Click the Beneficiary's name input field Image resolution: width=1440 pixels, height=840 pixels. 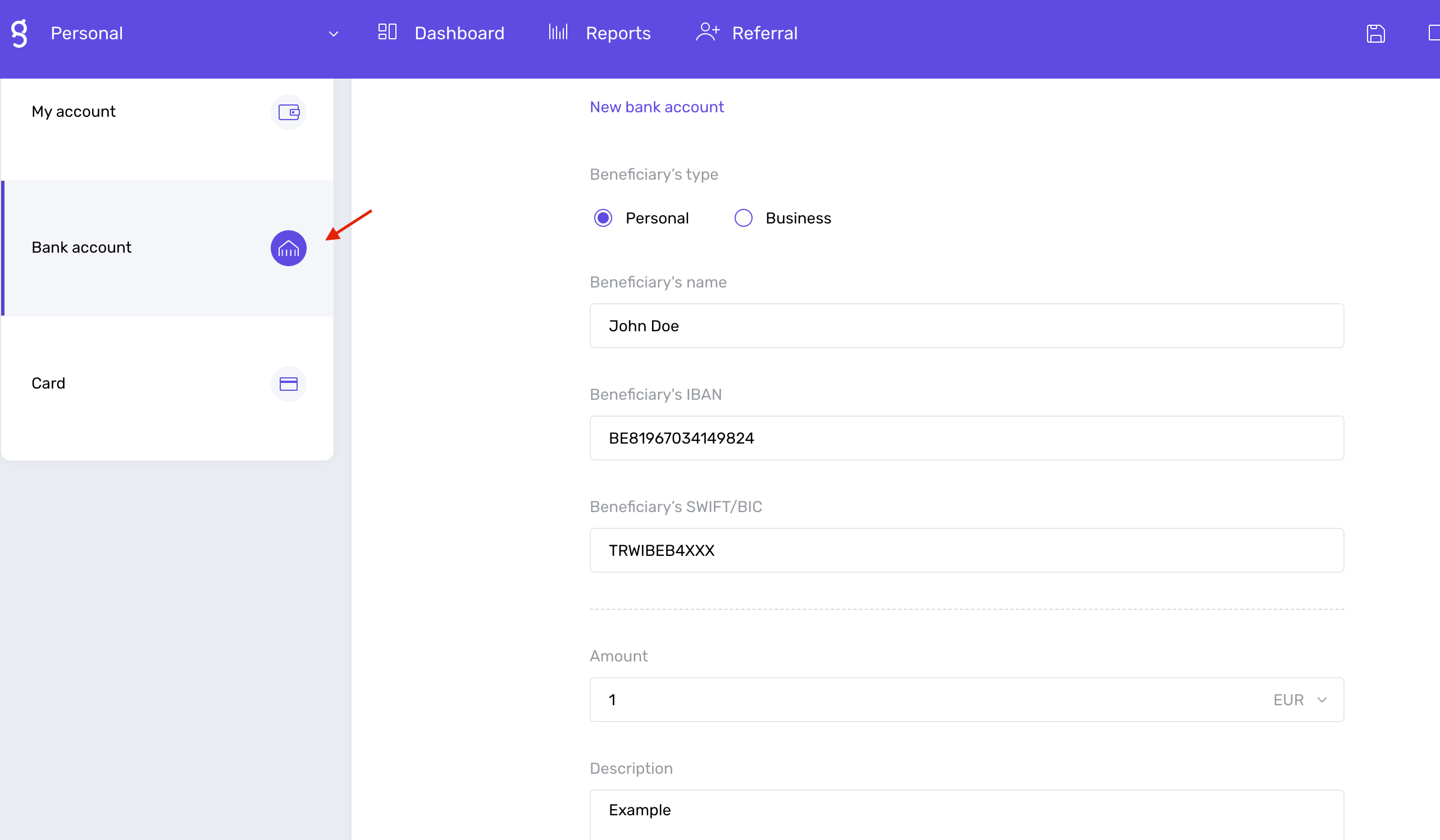966,326
